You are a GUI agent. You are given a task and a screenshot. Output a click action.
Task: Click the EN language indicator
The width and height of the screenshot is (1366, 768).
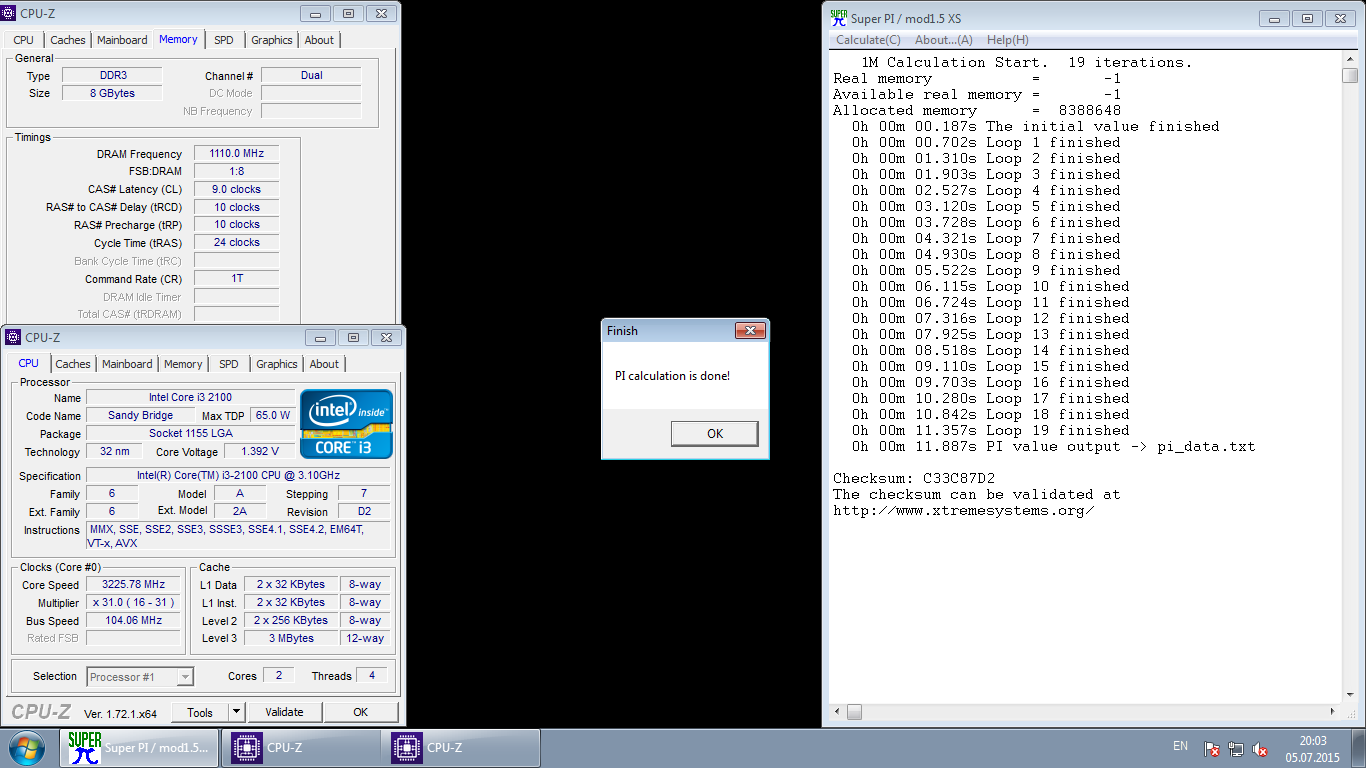point(1180,746)
